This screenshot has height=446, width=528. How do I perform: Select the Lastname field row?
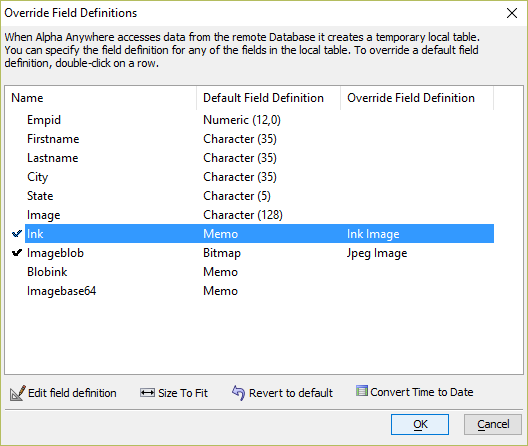pyautogui.click(x=259, y=158)
